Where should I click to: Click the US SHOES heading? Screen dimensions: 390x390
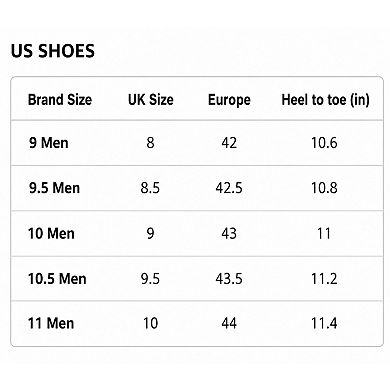coord(53,51)
